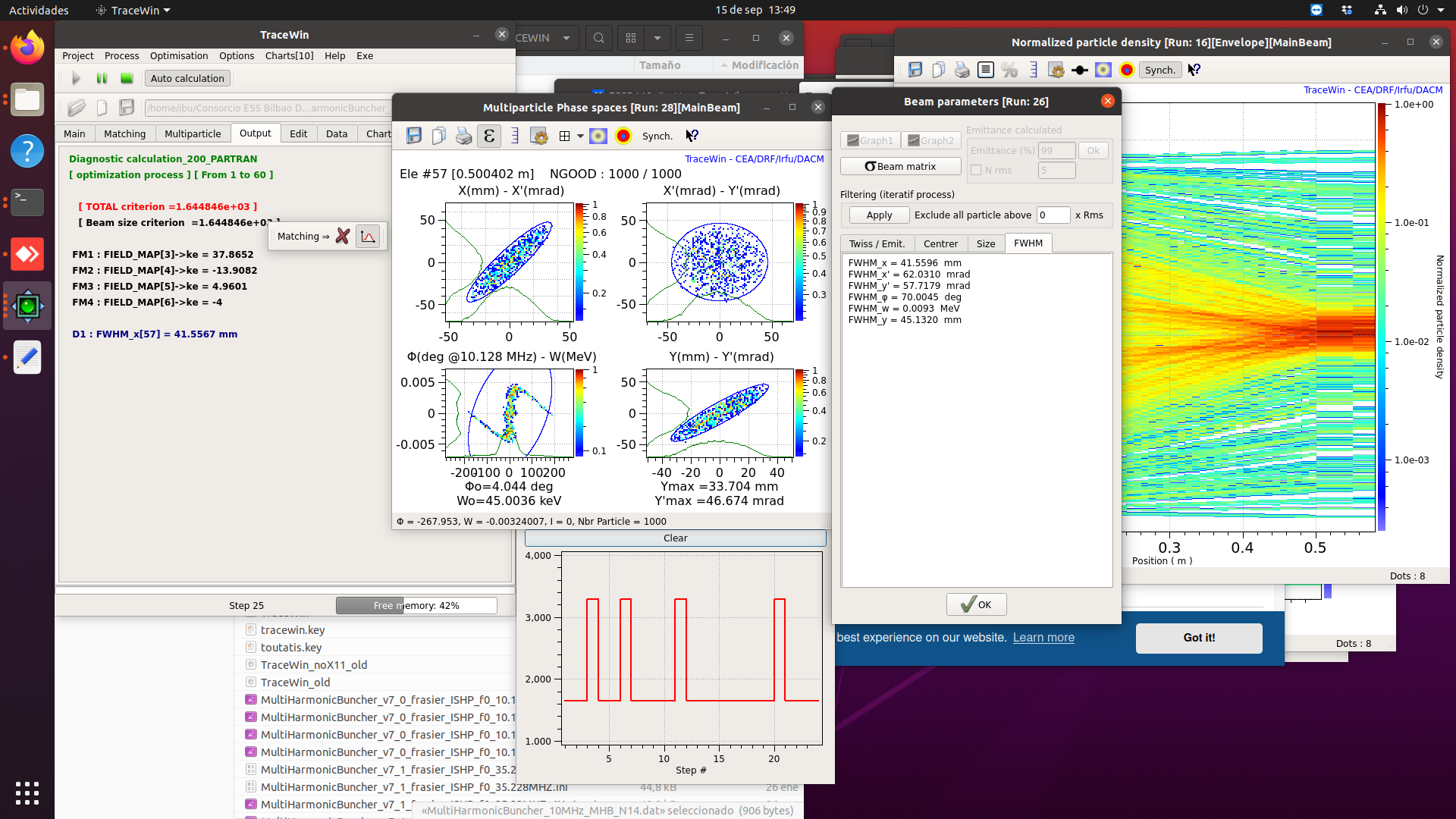1456x819 pixels.
Task: Click file manager search icon
Action: click(x=599, y=38)
